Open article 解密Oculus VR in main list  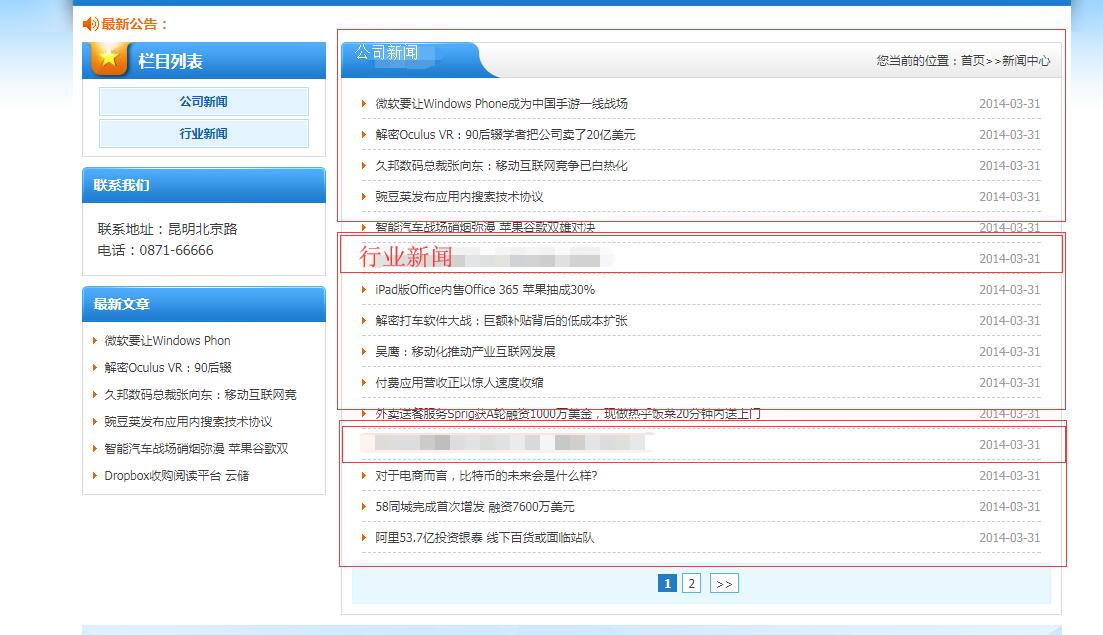point(505,135)
